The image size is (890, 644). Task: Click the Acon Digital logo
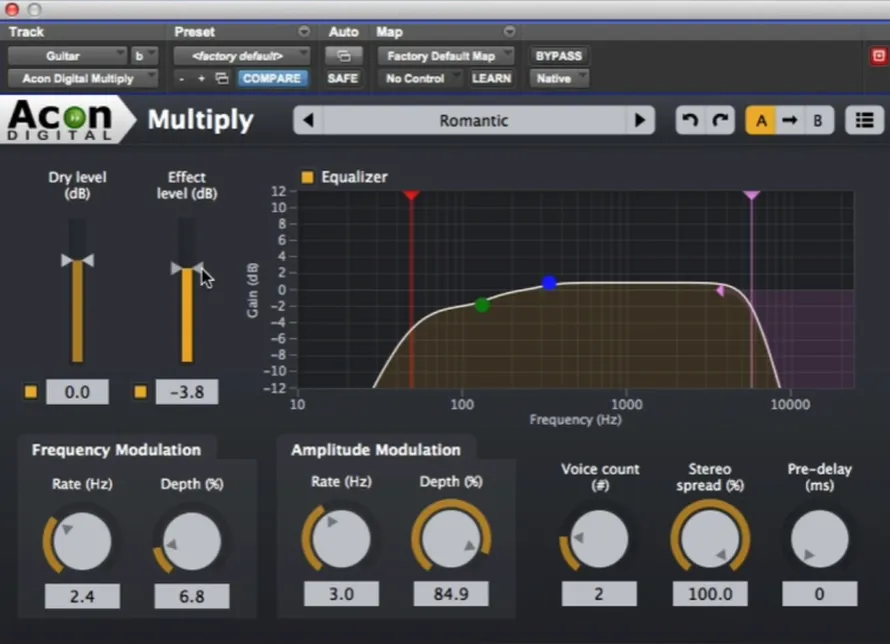(60, 120)
